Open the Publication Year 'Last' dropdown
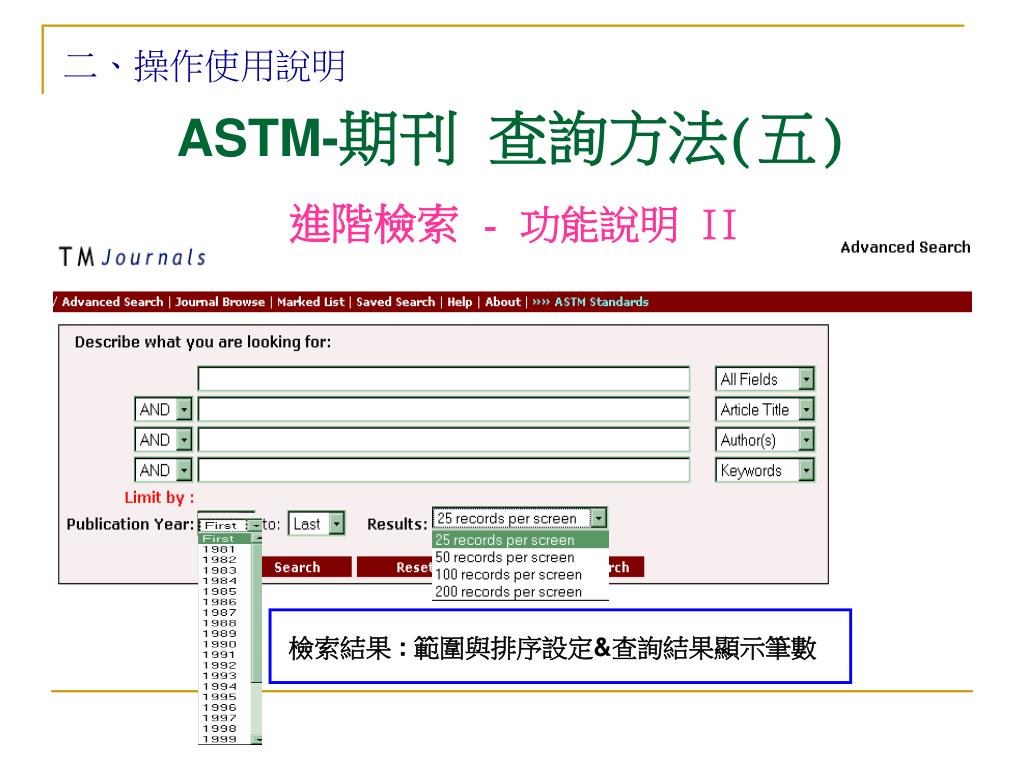The width and height of the screenshot is (1024, 768). (x=316, y=524)
